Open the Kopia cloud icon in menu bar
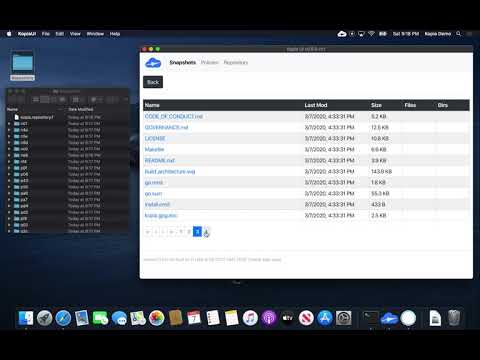The height and width of the screenshot is (360, 480). click(342, 34)
